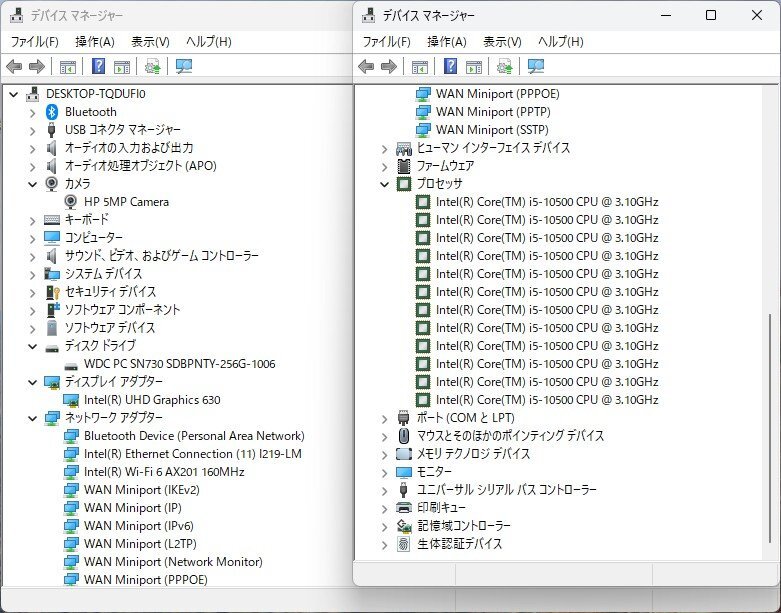The image size is (781, 613).
Task: Expand ユニバーサル シリアル バス コントローラー category
Action: (384, 490)
